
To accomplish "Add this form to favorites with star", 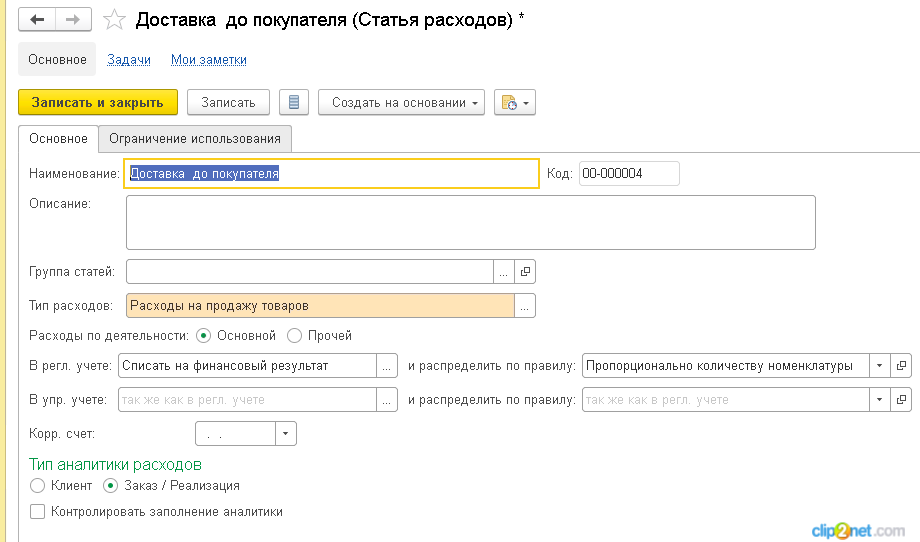I will tap(114, 20).
